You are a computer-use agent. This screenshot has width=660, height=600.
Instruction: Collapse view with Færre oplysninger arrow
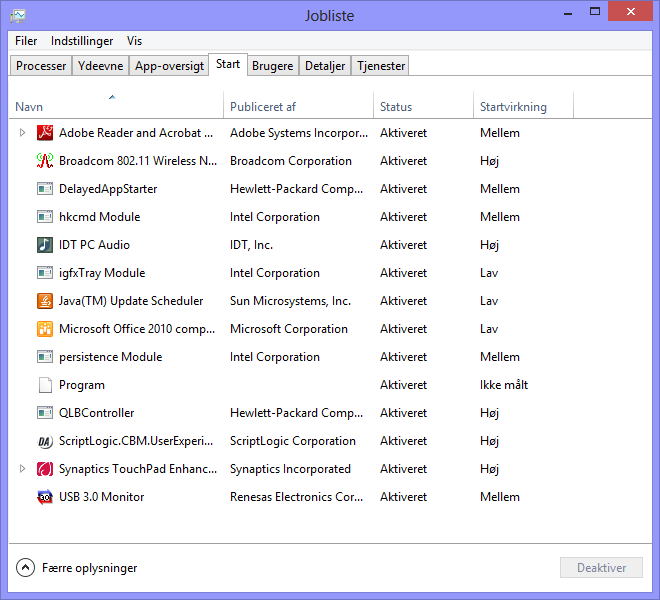tap(26, 568)
